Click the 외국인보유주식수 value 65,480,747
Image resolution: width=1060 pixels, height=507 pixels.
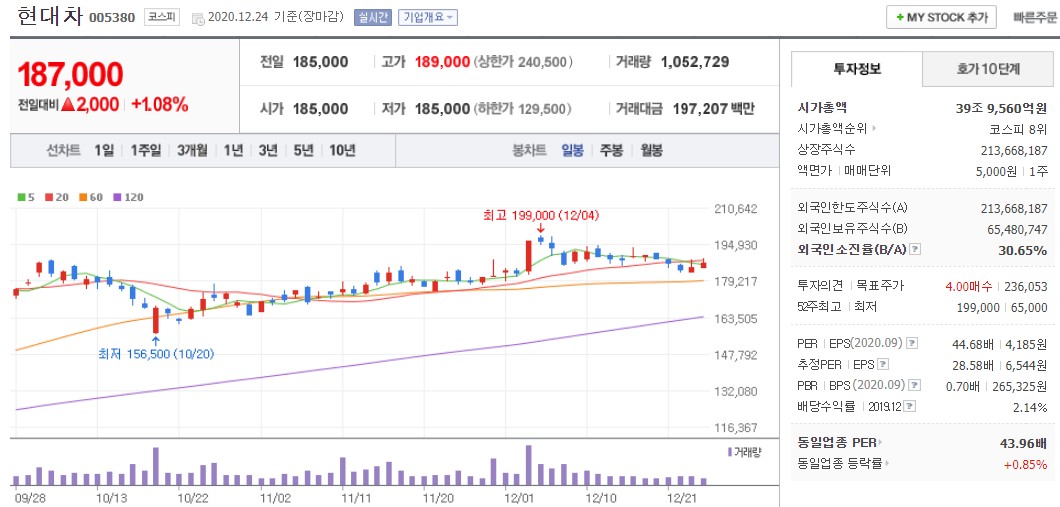1017,229
